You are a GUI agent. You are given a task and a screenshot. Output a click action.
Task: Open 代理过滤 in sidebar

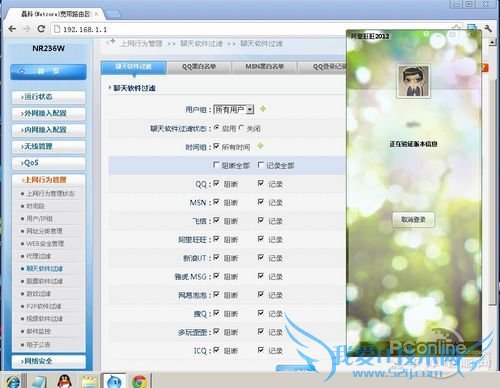tap(38, 256)
